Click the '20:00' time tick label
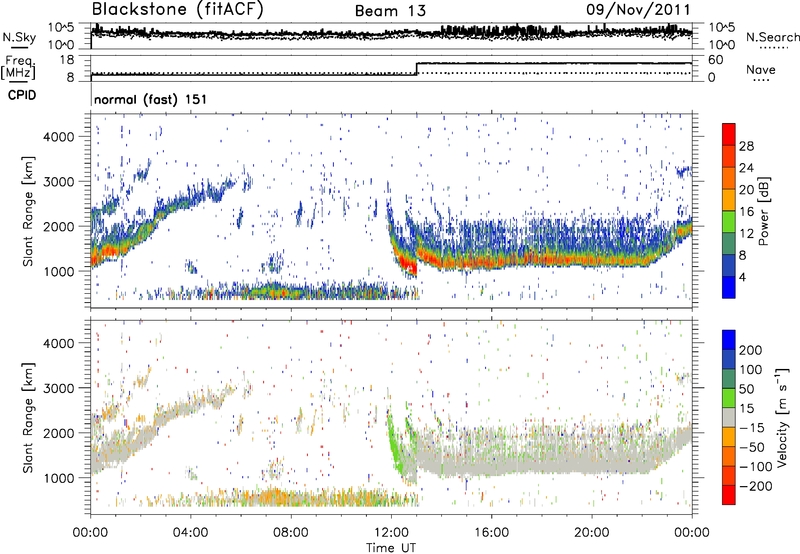Image resolution: width=800 pixels, height=554 pixels. click(x=591, y=533)
